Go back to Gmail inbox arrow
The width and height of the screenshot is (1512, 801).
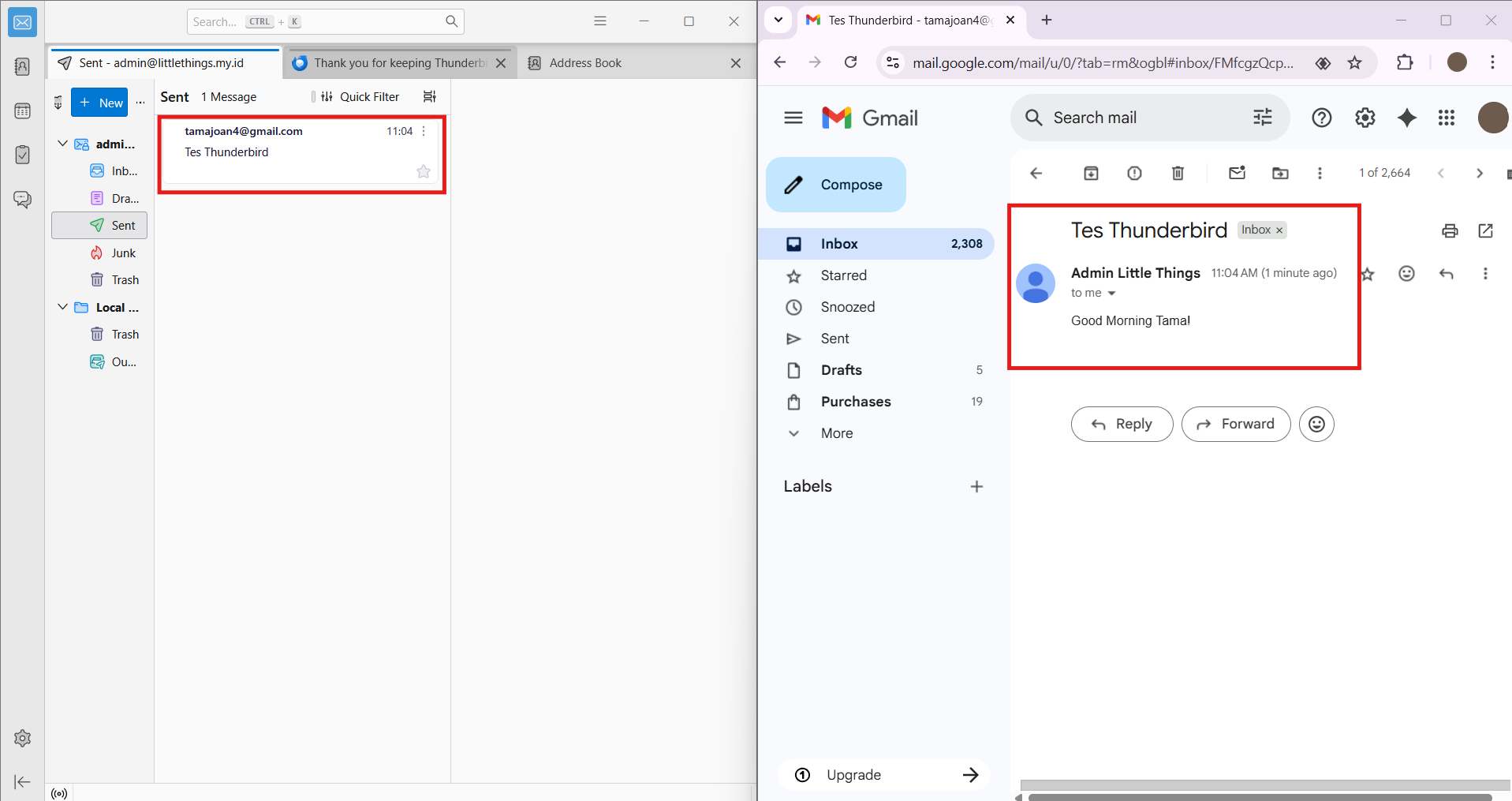(1036, 173)
